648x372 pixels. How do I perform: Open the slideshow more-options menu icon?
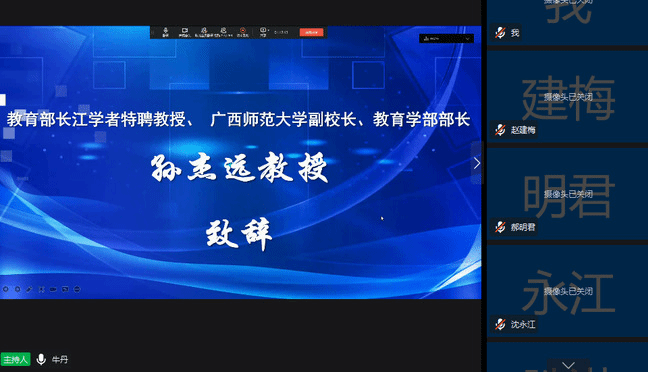point(77,289)
